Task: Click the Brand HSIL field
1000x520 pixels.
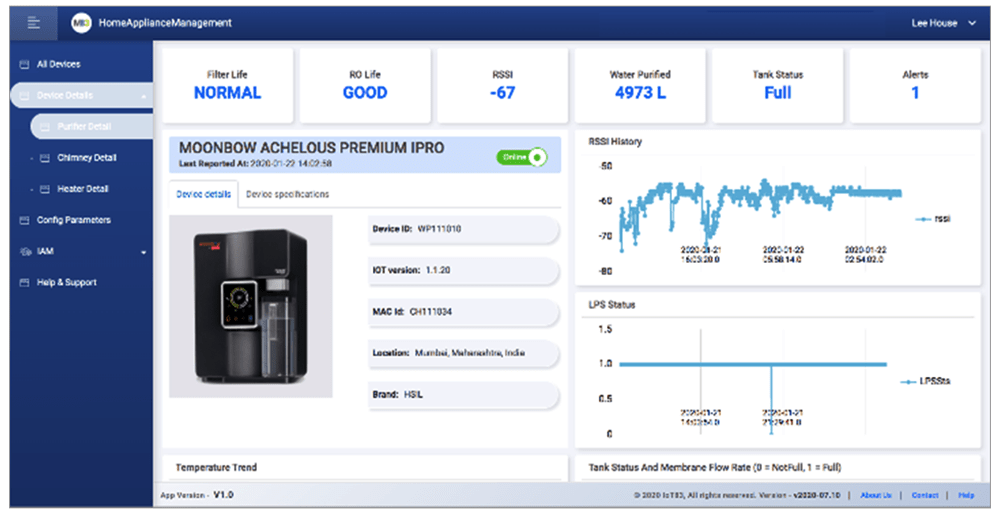Action: 464,394
